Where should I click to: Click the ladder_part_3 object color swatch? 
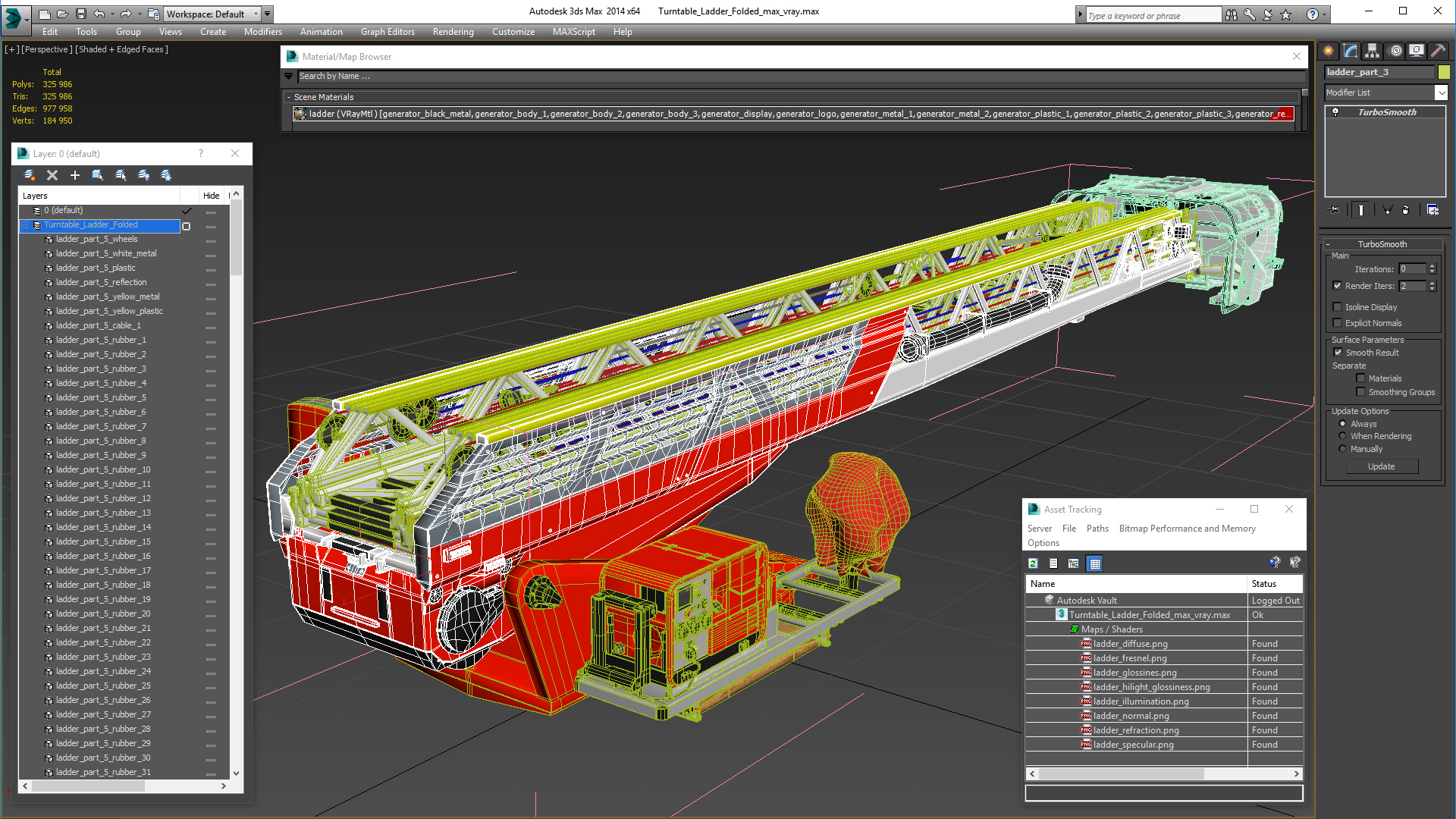[x=1444, y=72]
